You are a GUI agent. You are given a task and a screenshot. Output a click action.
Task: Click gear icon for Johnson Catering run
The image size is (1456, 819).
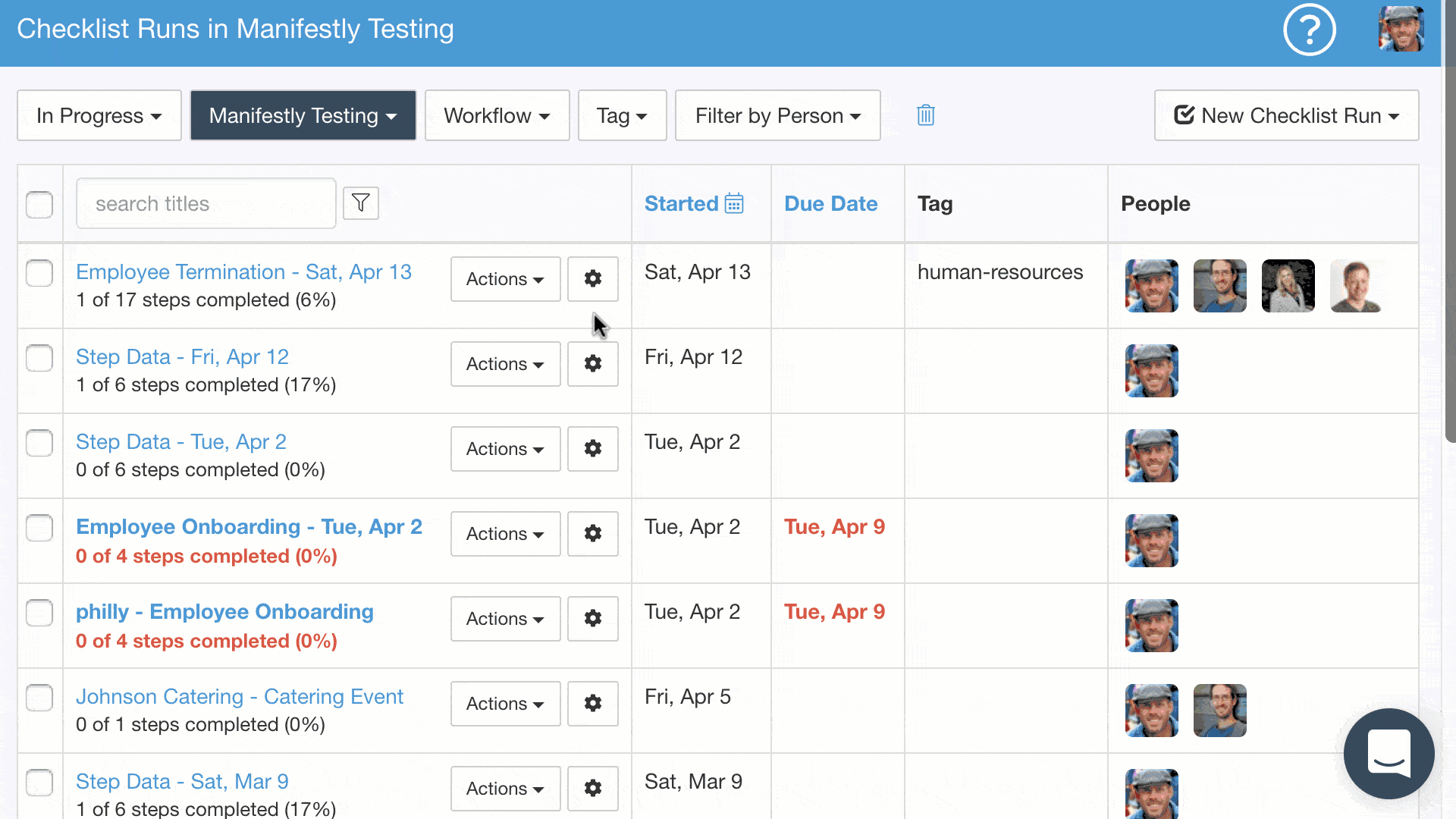(x=593, y=704)
